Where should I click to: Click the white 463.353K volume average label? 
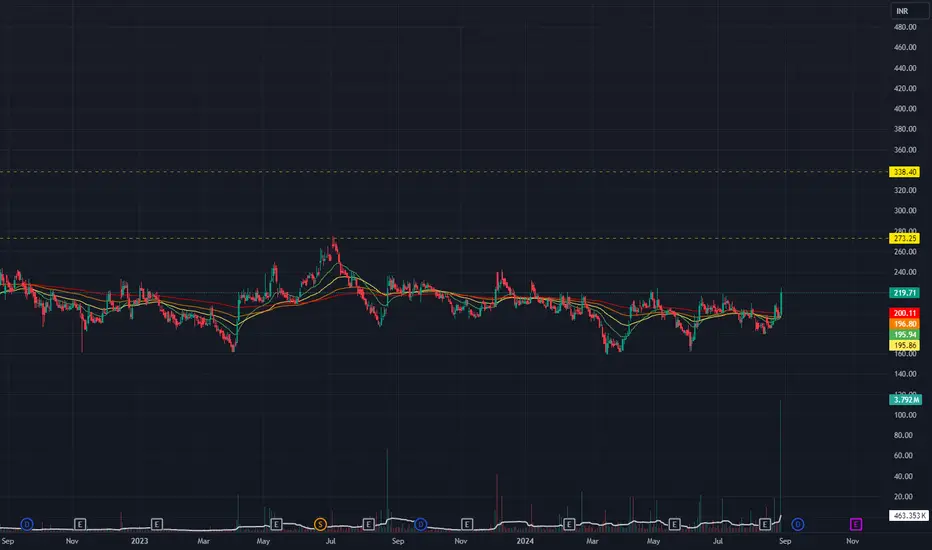tap(909, 516)
